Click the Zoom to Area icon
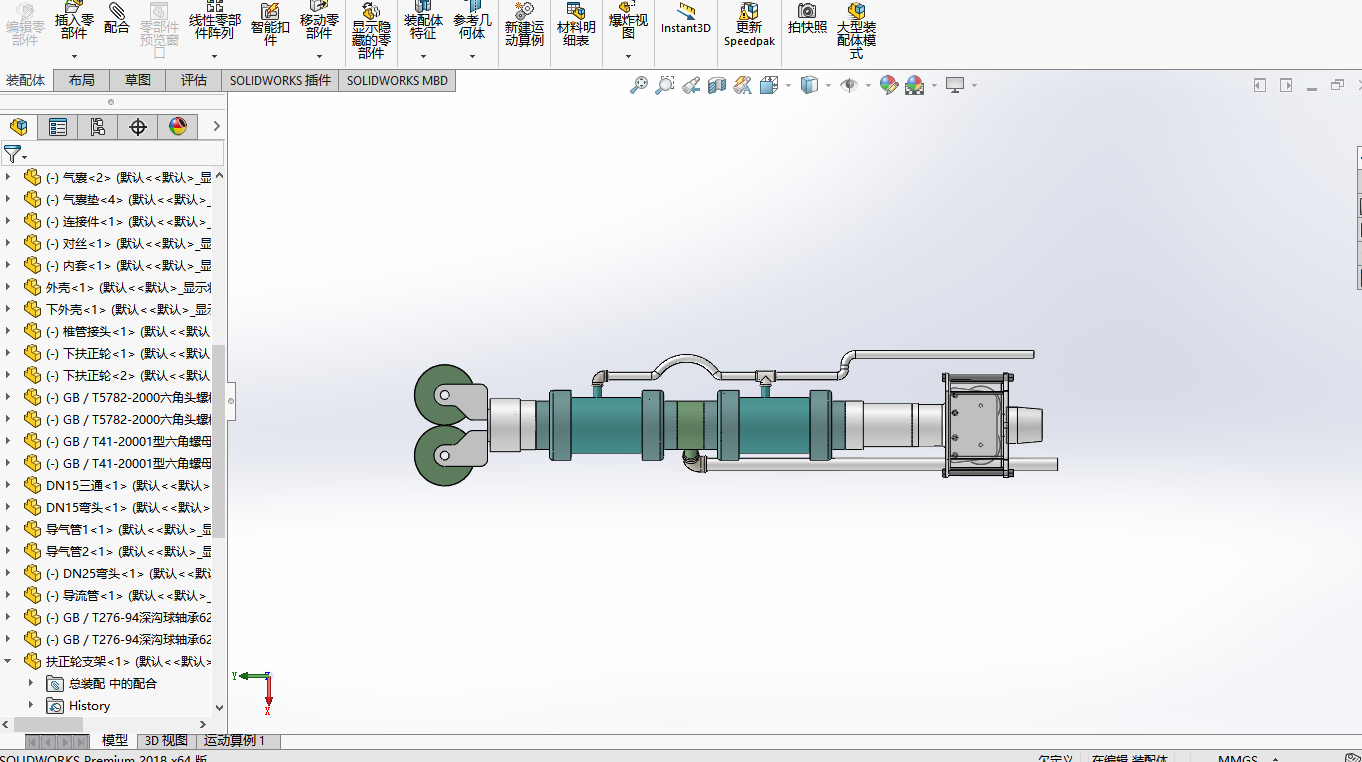This screenshot has height=762, width=1362. (x=665, y=86)
